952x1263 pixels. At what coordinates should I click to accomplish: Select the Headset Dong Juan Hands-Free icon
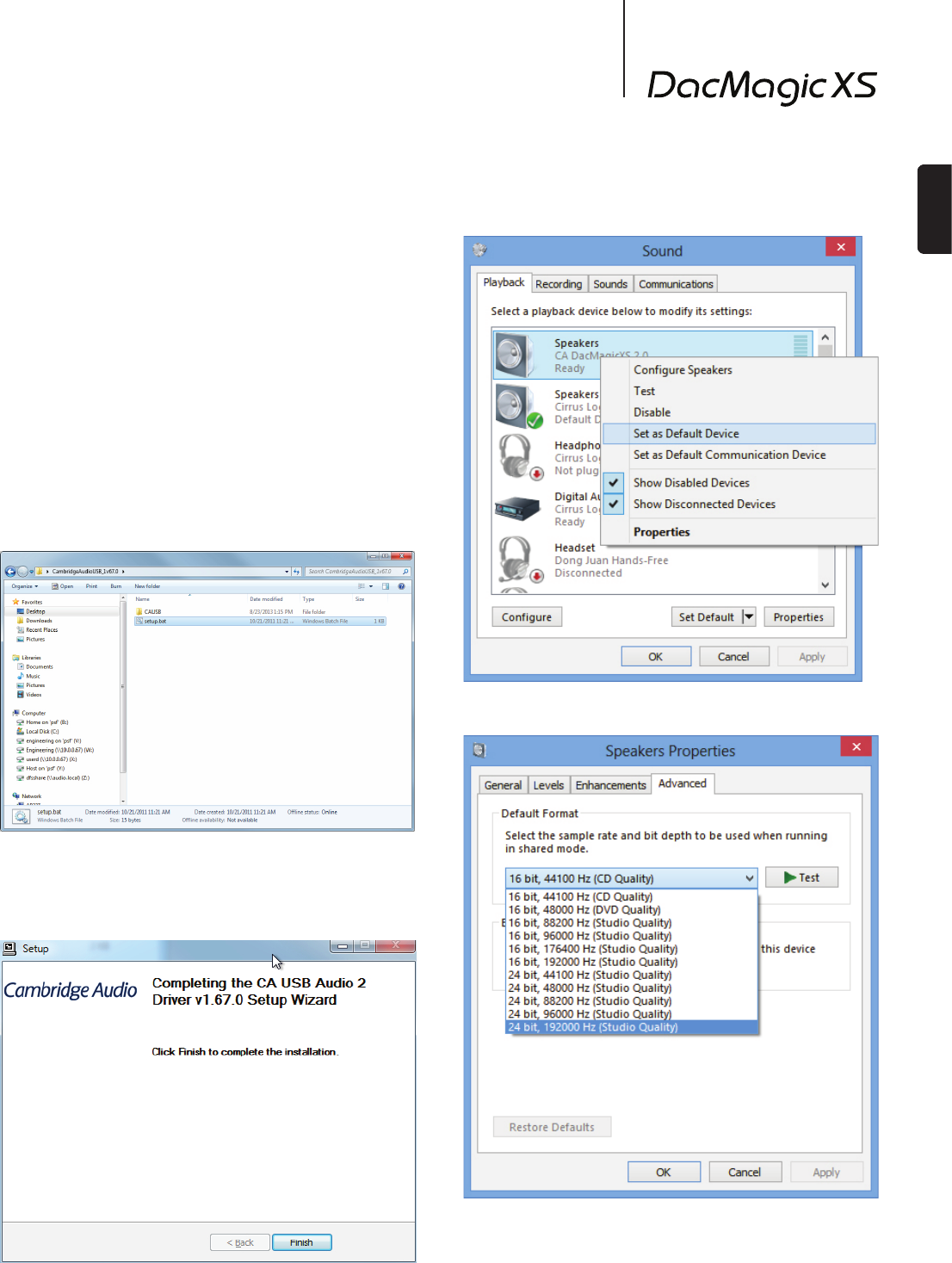click(519, 560)
